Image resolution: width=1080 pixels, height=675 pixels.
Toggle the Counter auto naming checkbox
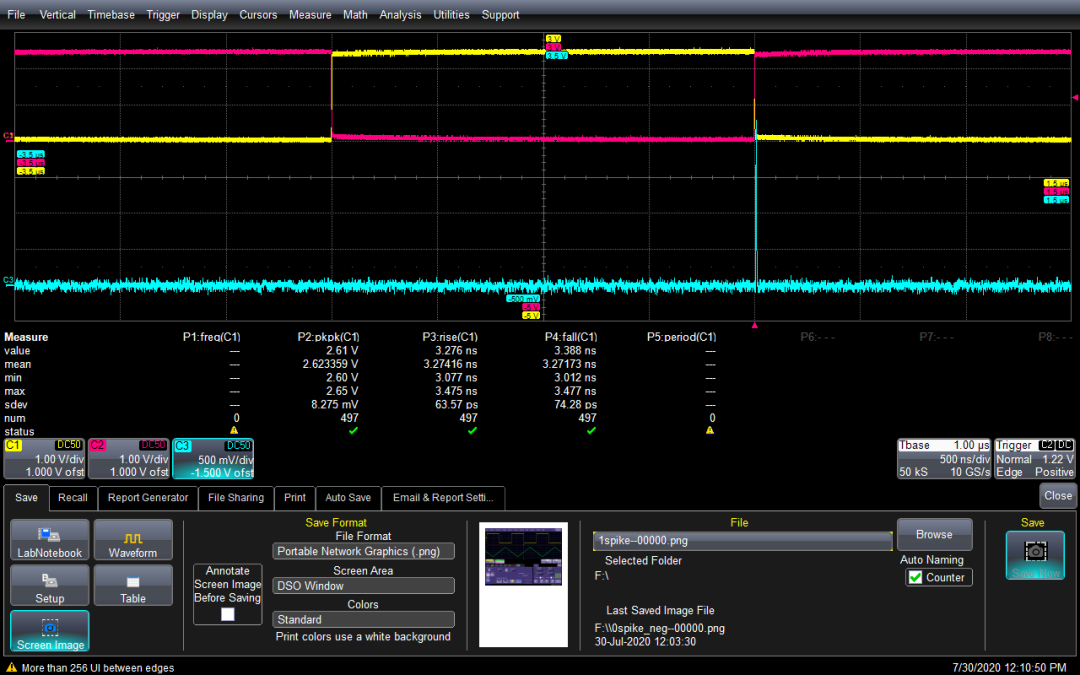click(x=915, y=577)
